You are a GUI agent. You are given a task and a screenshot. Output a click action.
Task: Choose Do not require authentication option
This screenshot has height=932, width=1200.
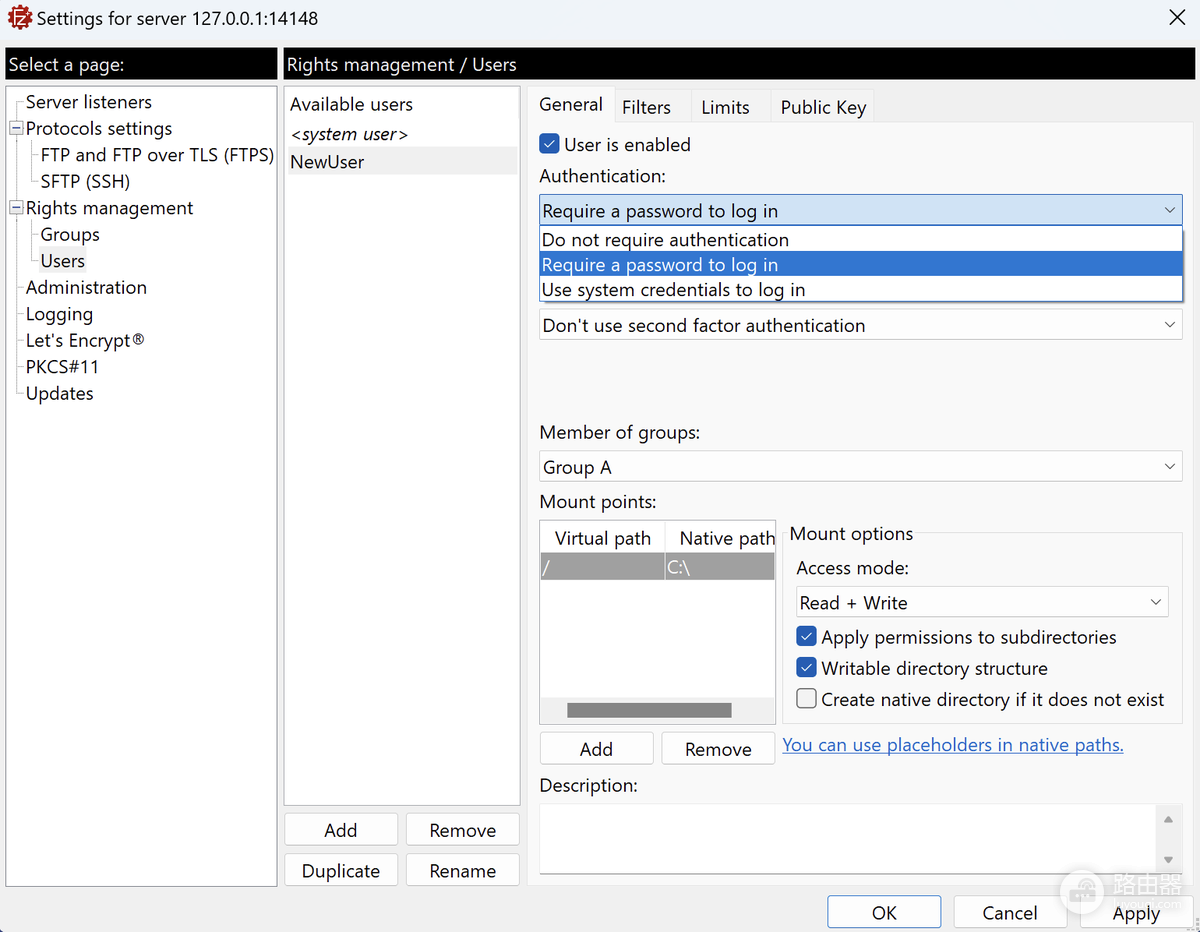click(x=861, y=240)
